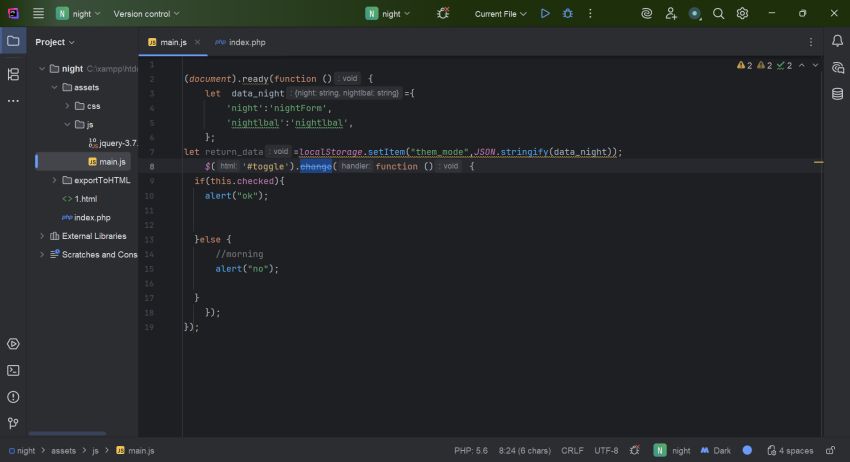Viewport: 850px width, 462px height.
Task: Open the Git tool window in sidebar
Action: [13, 423]
